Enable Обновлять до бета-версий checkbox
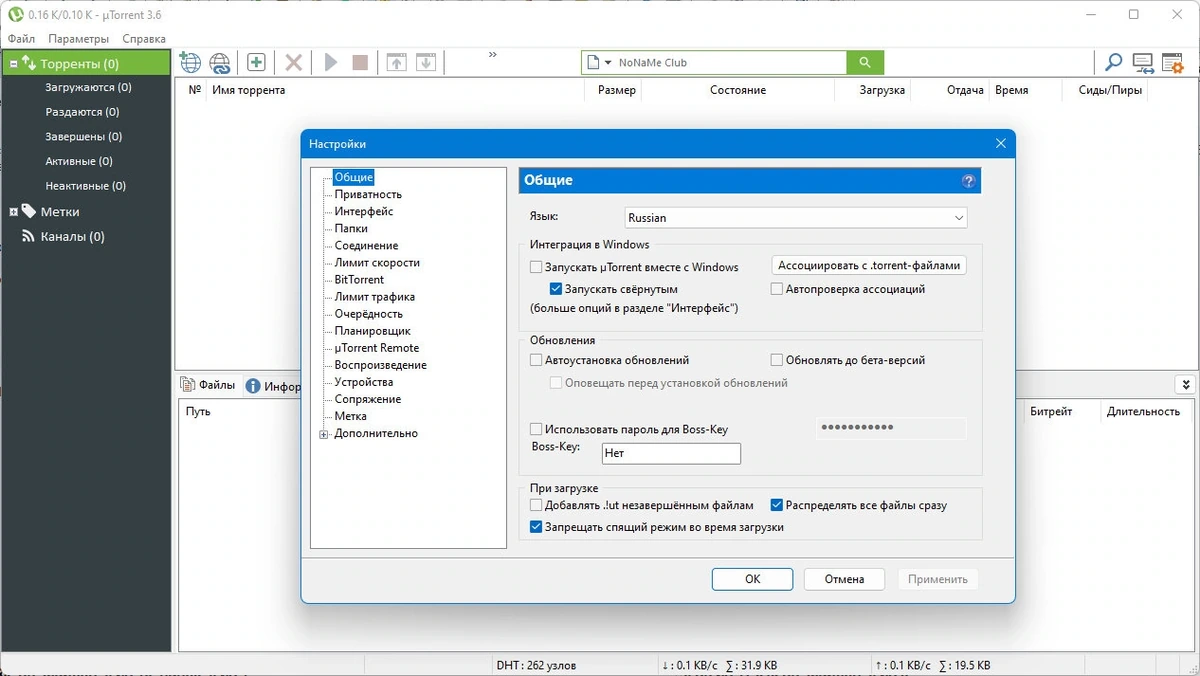Image resolution: width=1200 pixels, height=676 pixels. coord(777,360)
